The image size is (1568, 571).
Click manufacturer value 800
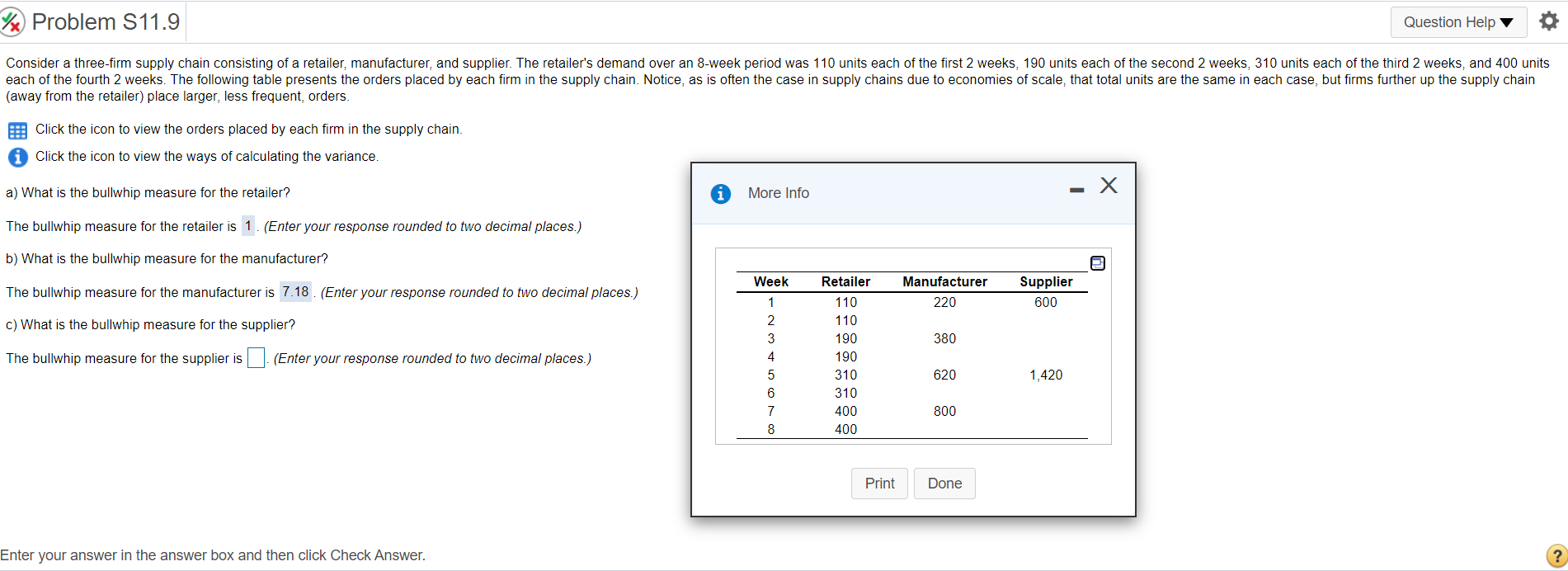[x=944, y=411]
